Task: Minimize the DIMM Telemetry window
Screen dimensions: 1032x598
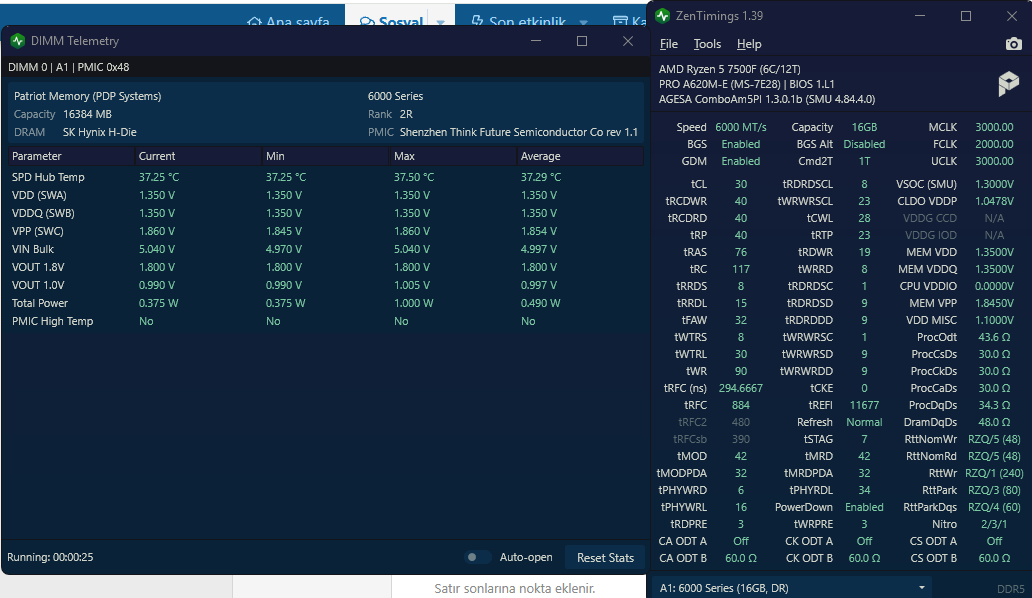Action: click(536, 41)
